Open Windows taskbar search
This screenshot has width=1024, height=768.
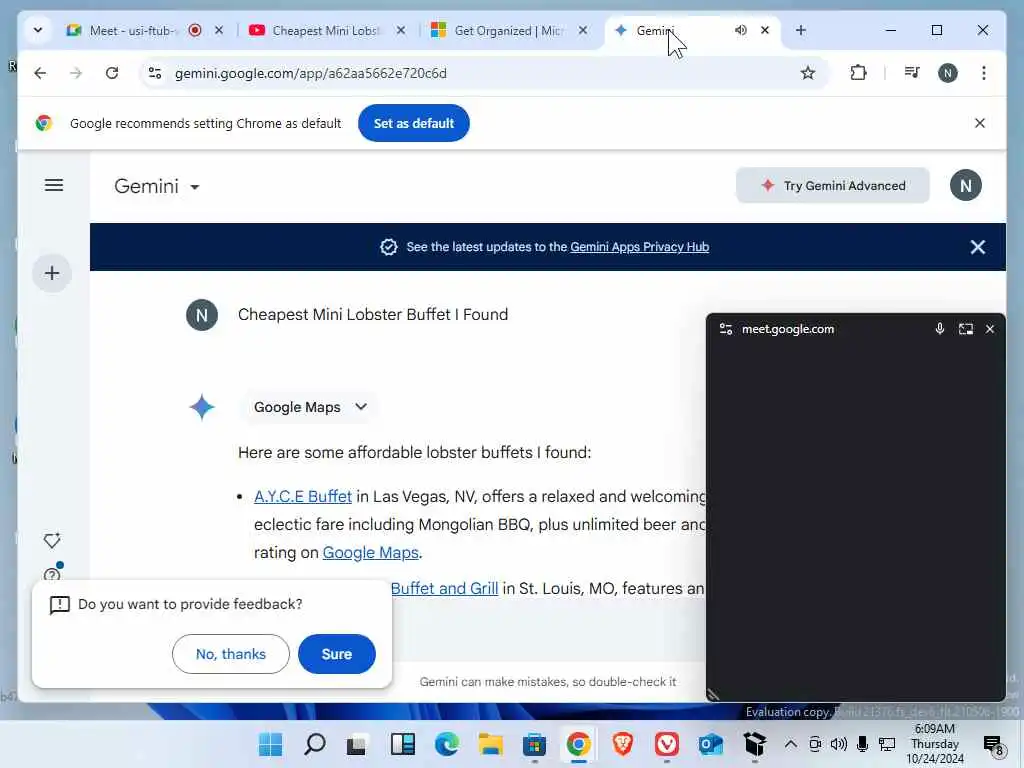pos(315,744)
